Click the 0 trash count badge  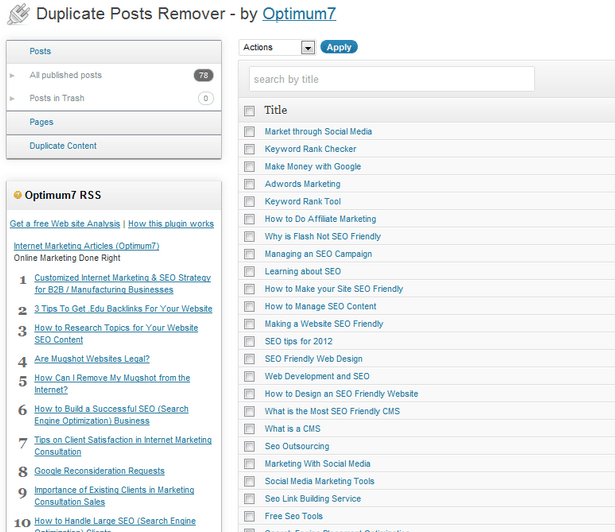[206, 98]
